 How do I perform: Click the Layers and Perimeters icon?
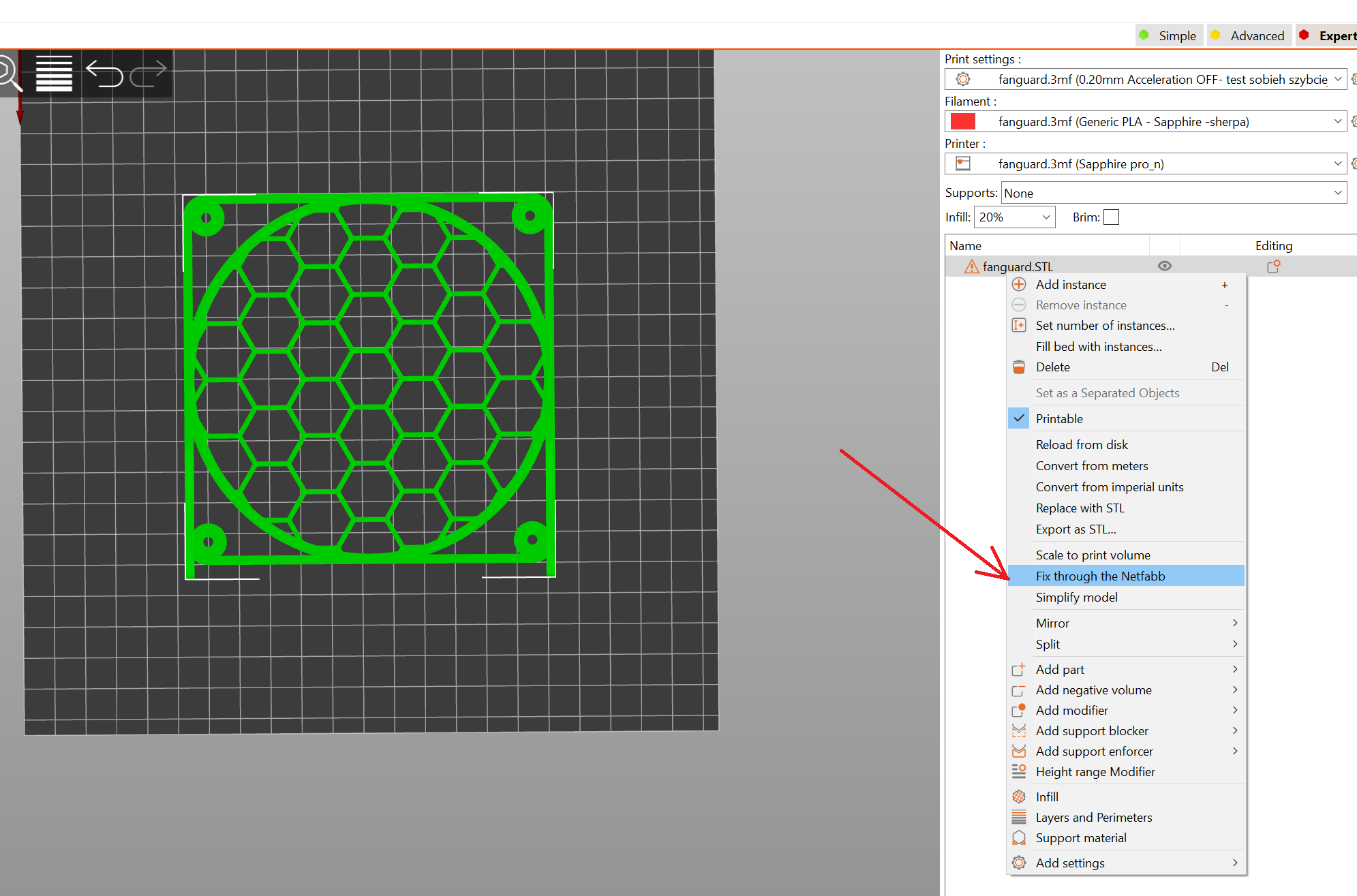click(x=1019, y=817)
